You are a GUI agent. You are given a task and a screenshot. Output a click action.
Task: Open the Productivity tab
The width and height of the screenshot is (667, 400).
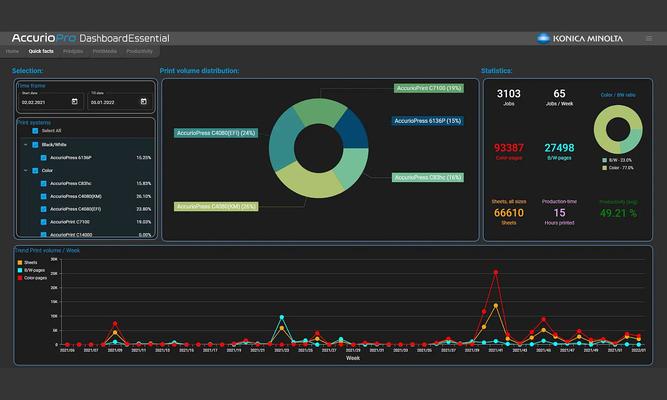point(140,51)
